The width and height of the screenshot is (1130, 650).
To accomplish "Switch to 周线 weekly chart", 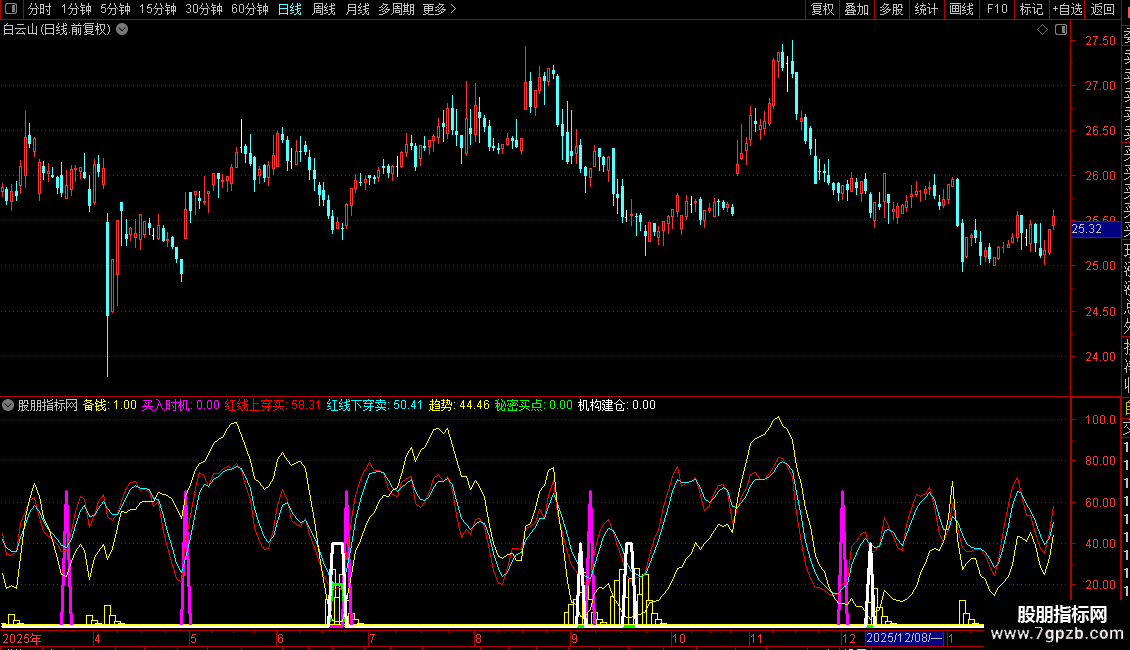I will [x=324, y=9].
